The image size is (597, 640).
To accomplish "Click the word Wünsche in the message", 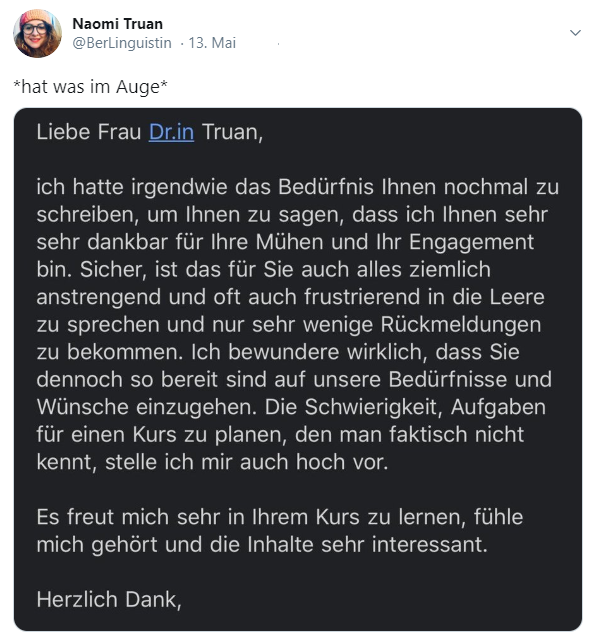I will coord(82,407).
